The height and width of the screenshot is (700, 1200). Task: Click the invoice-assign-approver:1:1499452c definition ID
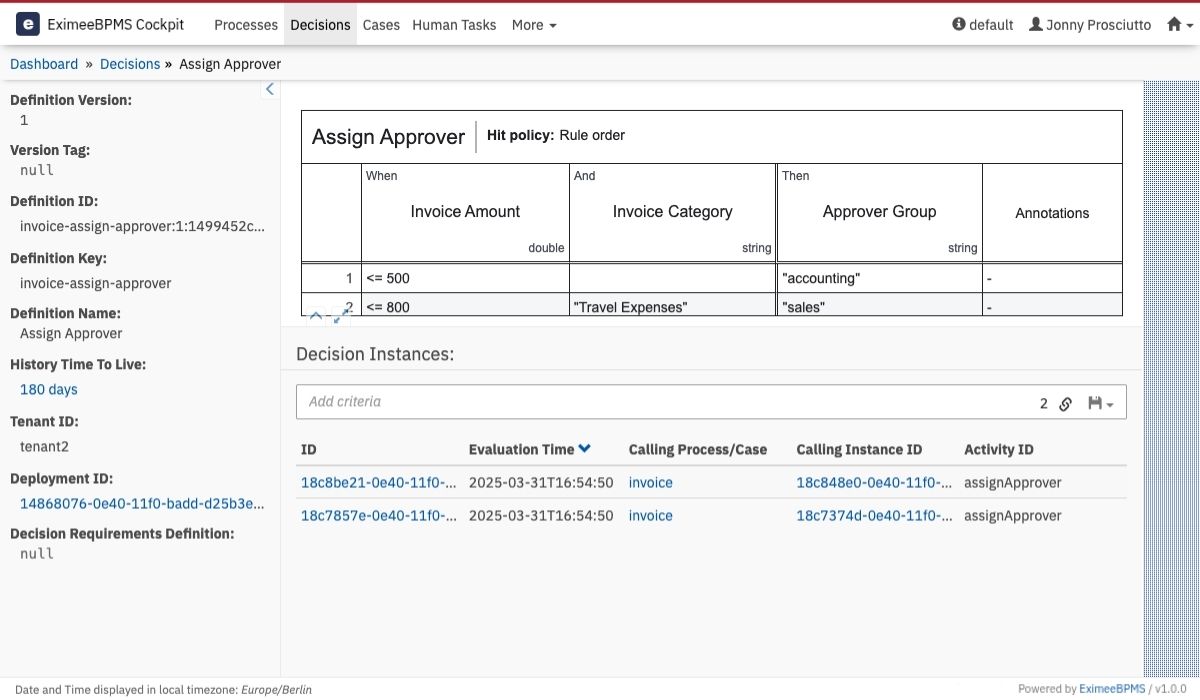tap(143, 226)
